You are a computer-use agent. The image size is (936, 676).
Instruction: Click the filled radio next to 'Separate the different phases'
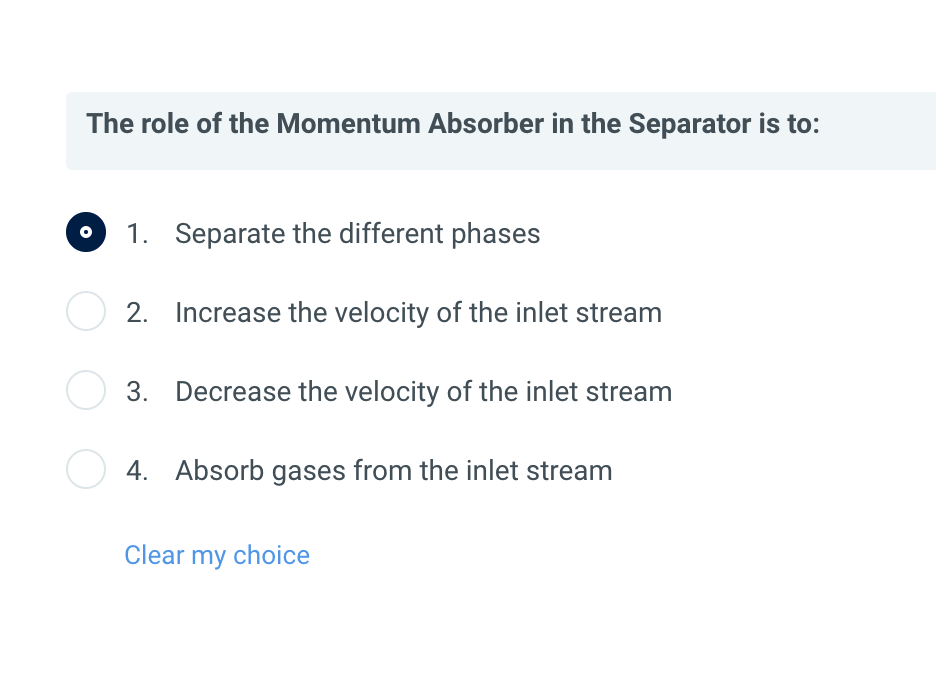point(86,231)
